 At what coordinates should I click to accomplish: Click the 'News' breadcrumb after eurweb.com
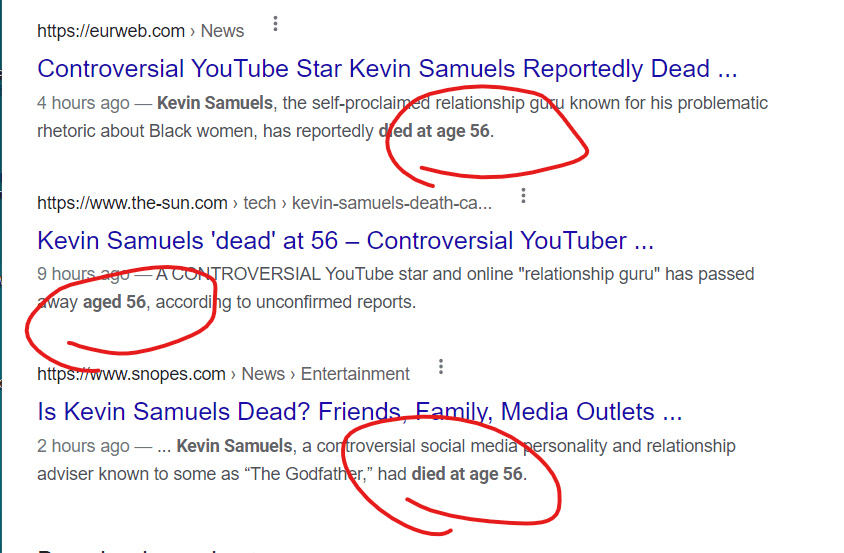tap(222, 31)
